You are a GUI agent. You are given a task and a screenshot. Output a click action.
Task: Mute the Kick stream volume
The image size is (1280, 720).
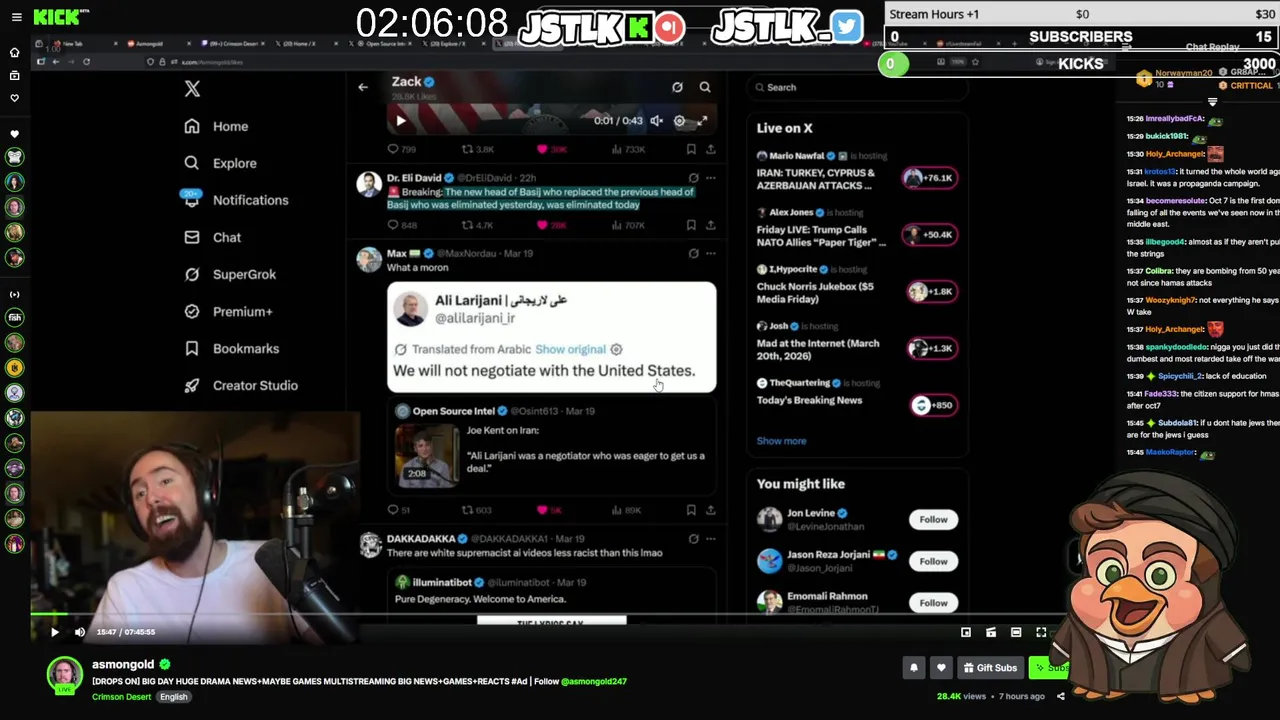(79, 632)
